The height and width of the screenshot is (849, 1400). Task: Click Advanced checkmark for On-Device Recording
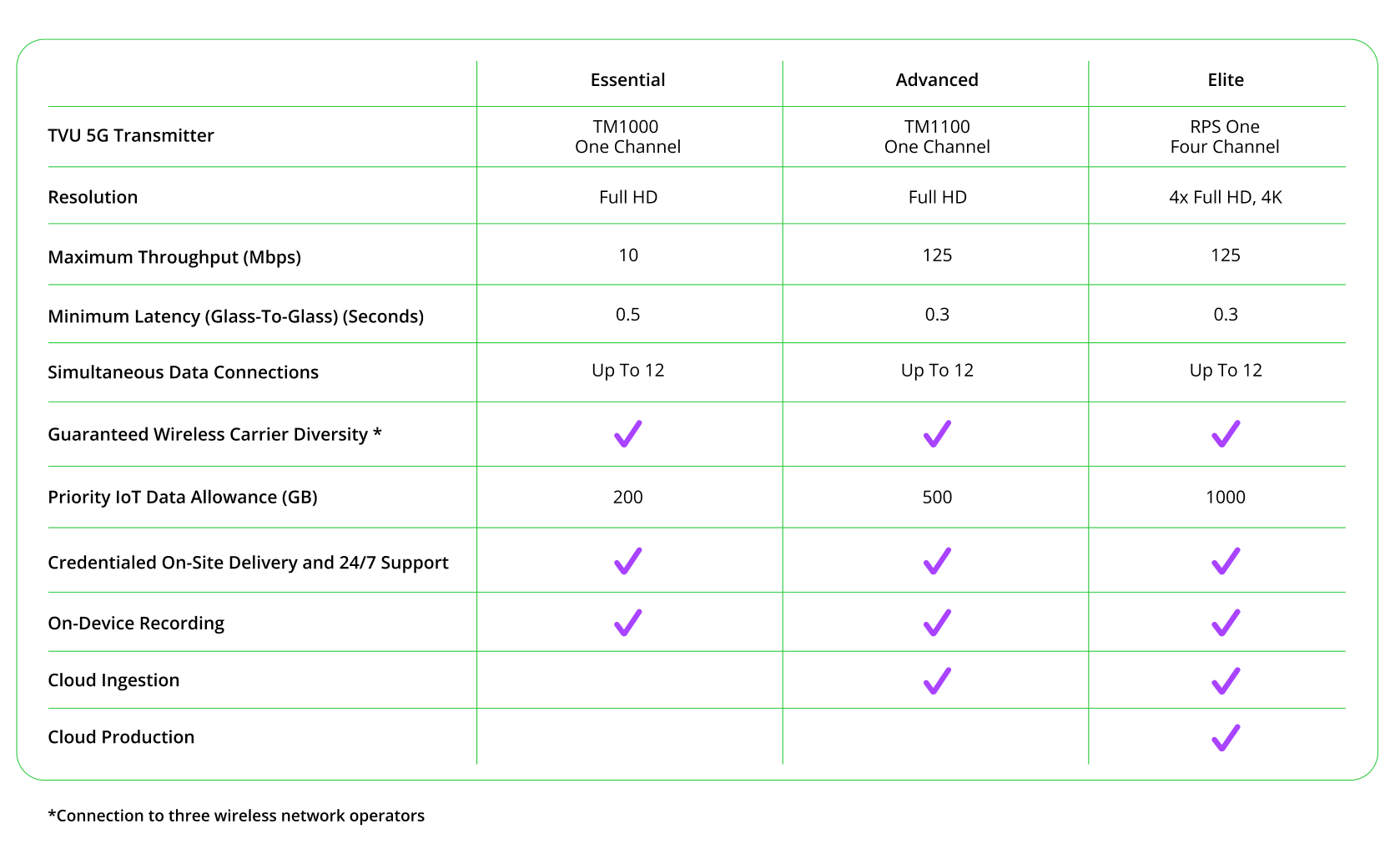pos(937,623)
